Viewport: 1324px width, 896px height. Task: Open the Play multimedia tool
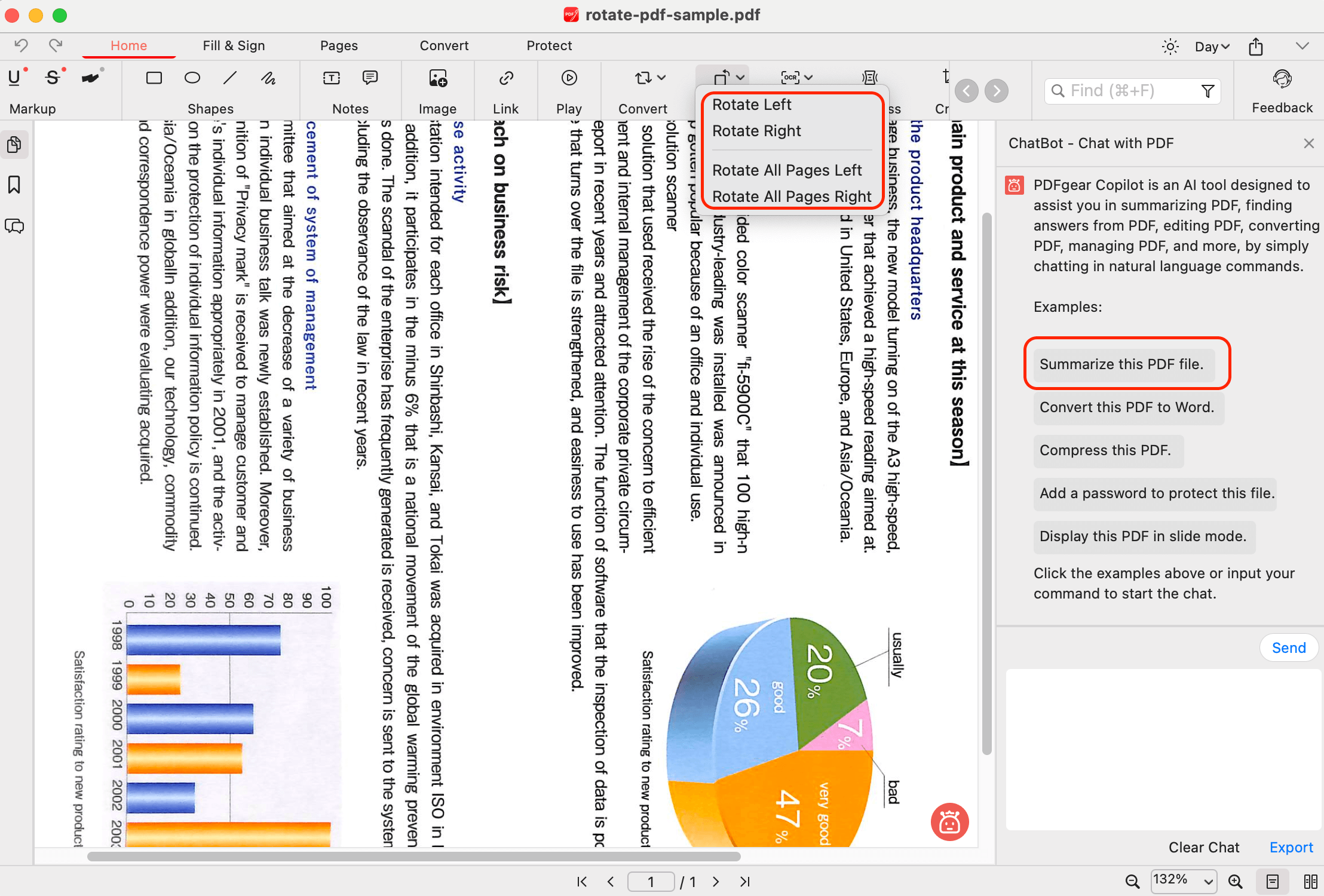(569, 78)
